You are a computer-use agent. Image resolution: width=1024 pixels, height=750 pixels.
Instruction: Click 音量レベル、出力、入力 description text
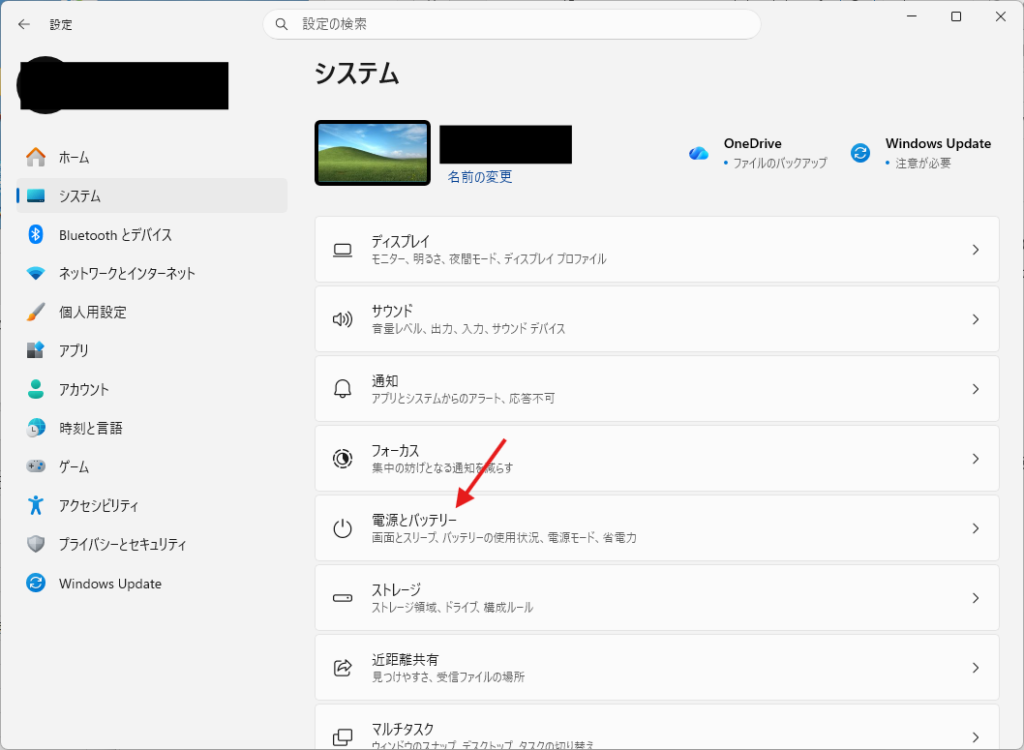(469, 329)
